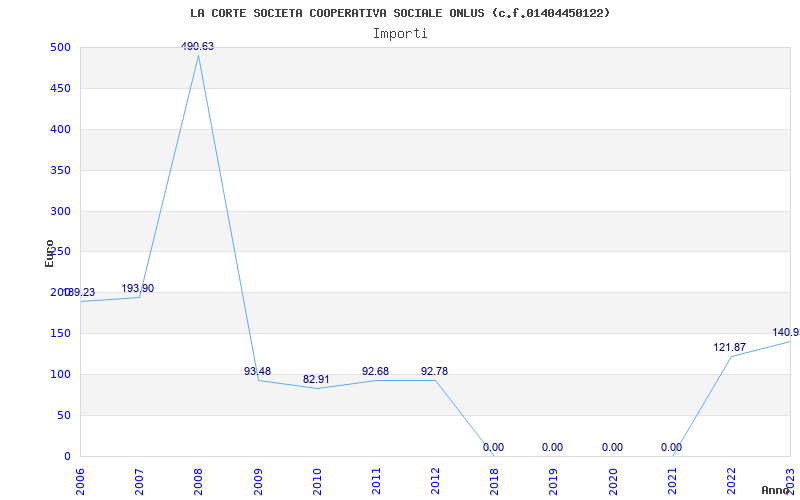Click the 2012 x-axis year label
The image size is (800, 500).
click(435, 481)
